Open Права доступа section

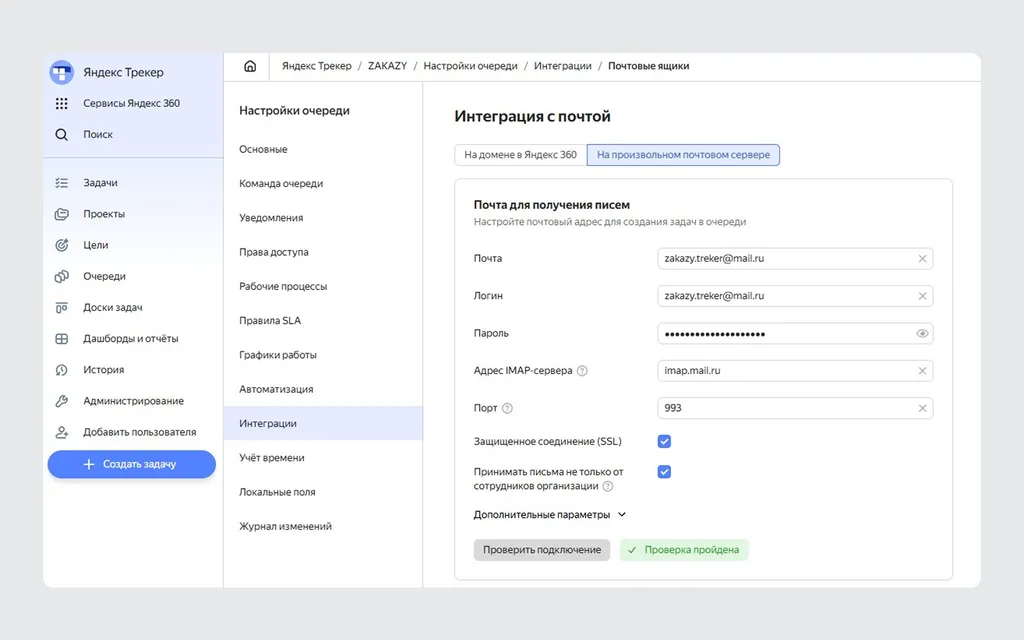(x=323, y=252)
